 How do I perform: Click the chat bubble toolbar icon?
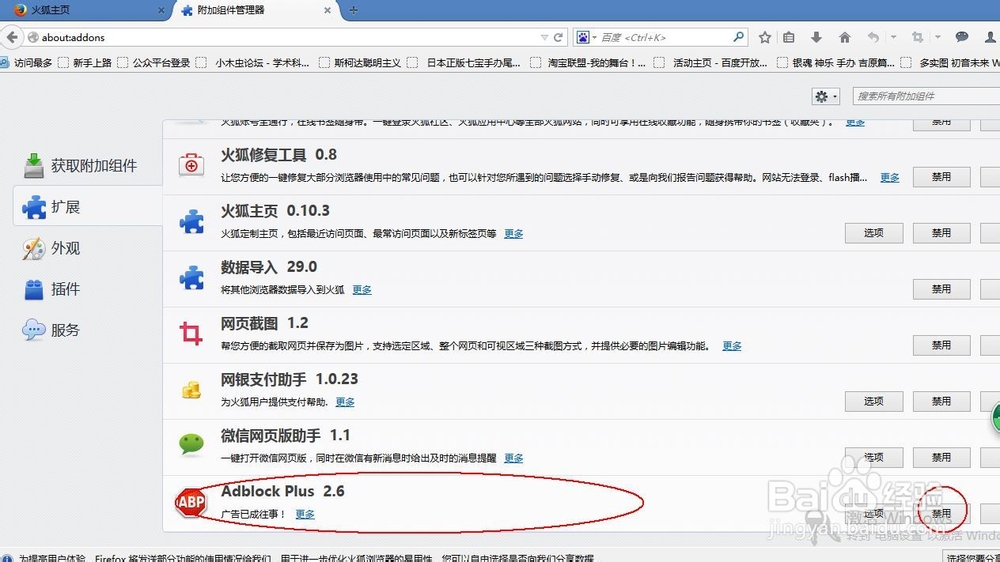pyautogui.click(x=962, y=37)
